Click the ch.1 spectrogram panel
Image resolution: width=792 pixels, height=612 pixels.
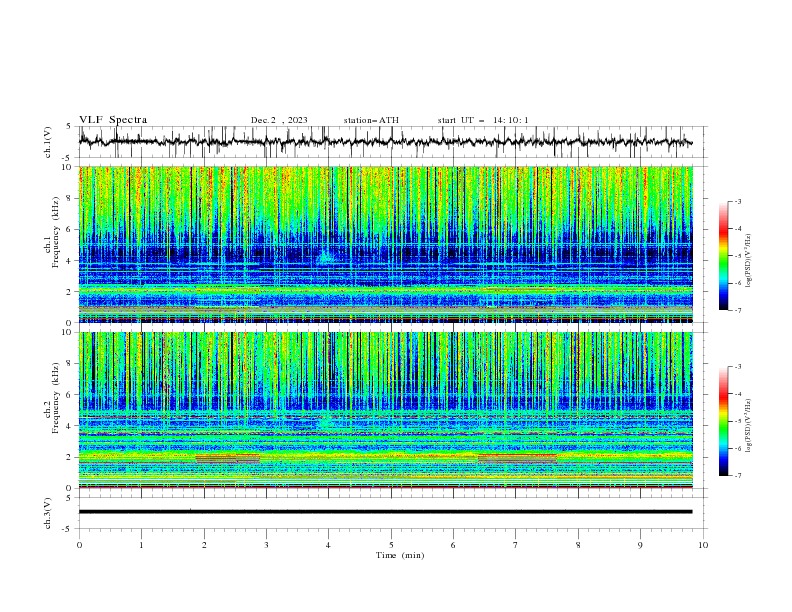pos(385,244)
